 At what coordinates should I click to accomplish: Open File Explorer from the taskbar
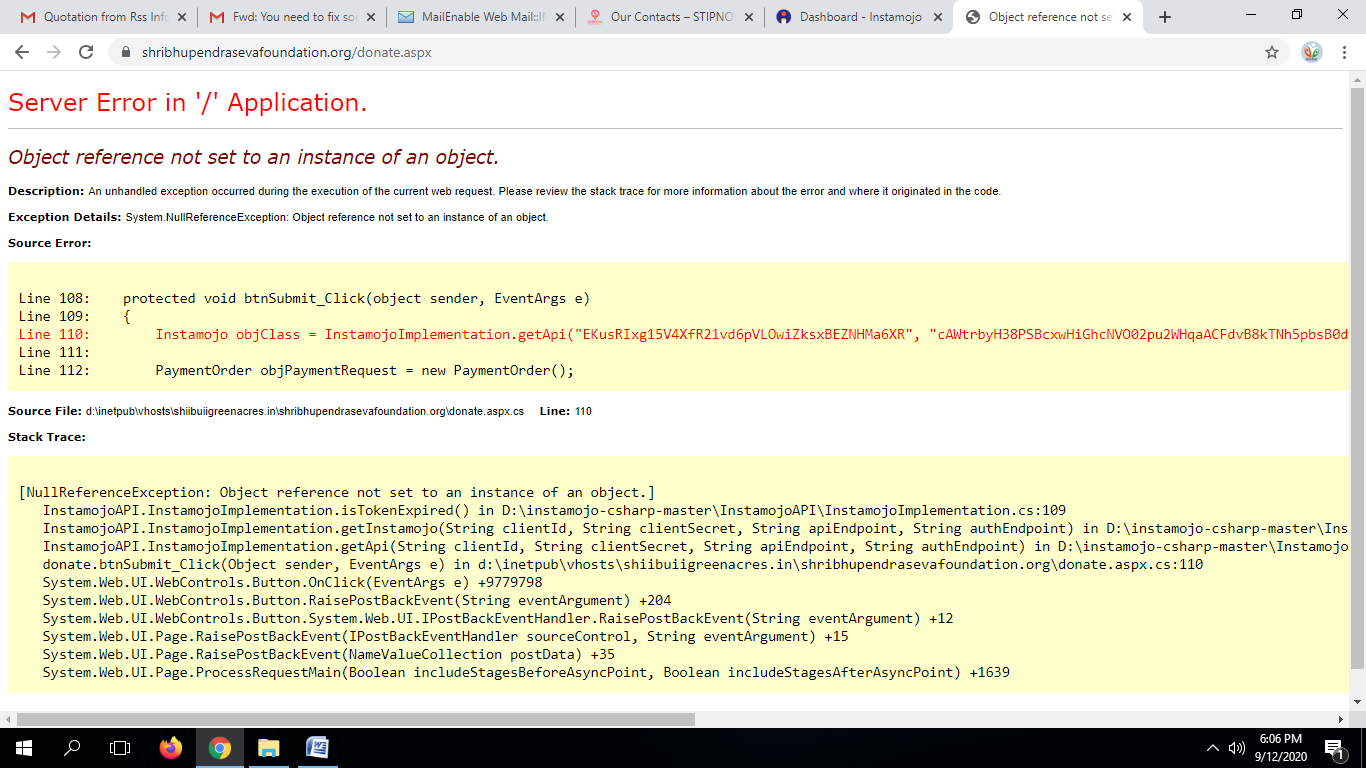[x=268, y=748]
